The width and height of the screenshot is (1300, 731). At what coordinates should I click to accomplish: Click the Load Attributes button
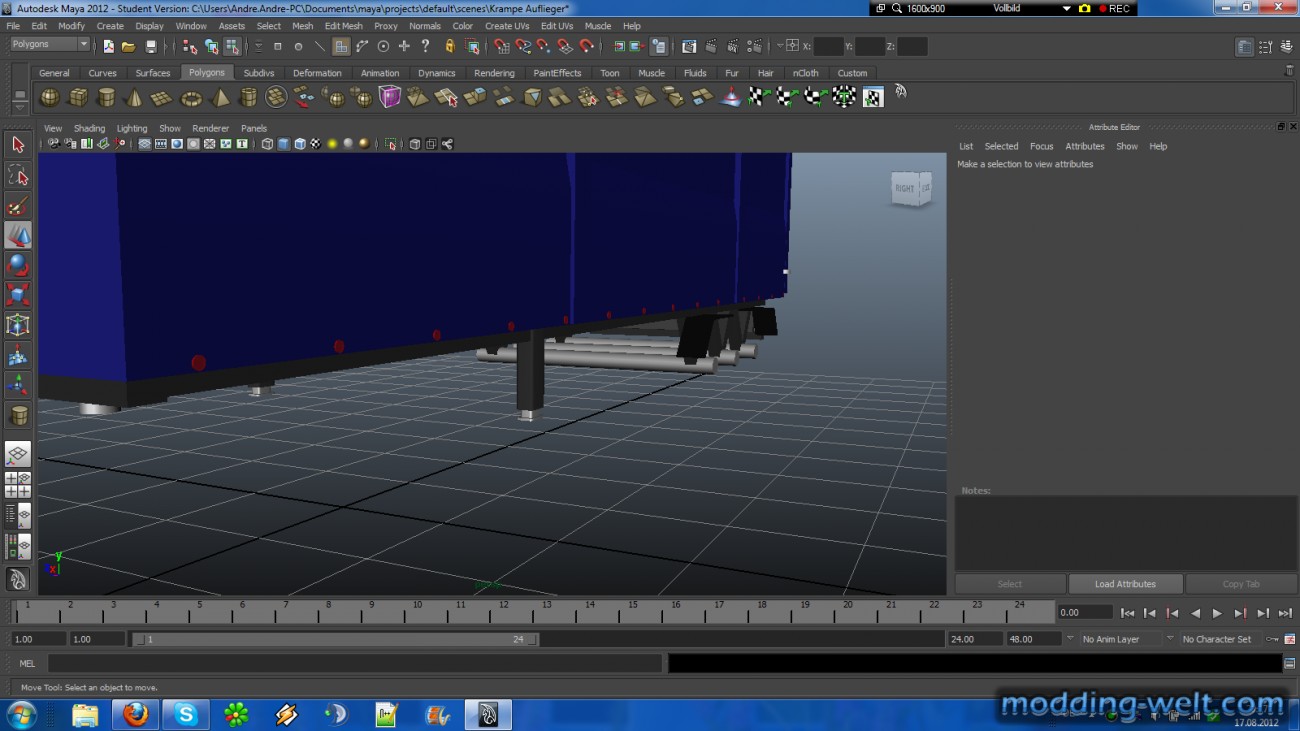click(1125, 584)
